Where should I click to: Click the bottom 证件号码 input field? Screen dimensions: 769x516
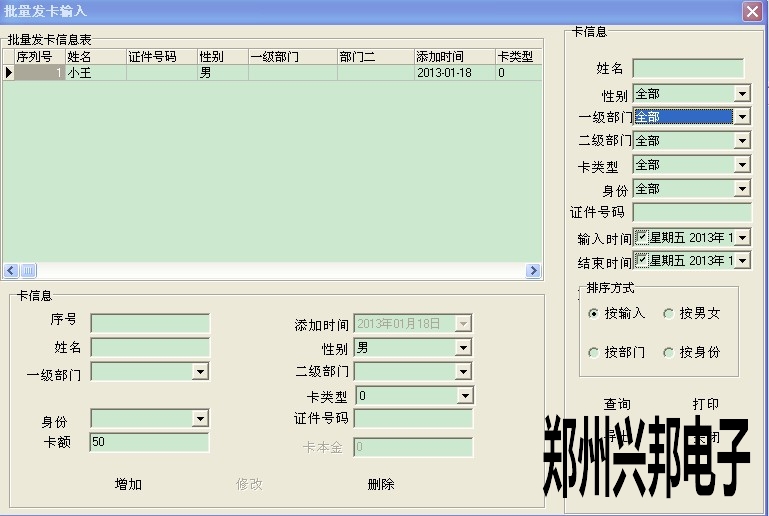pyautogui.click(x=413, y=419)
